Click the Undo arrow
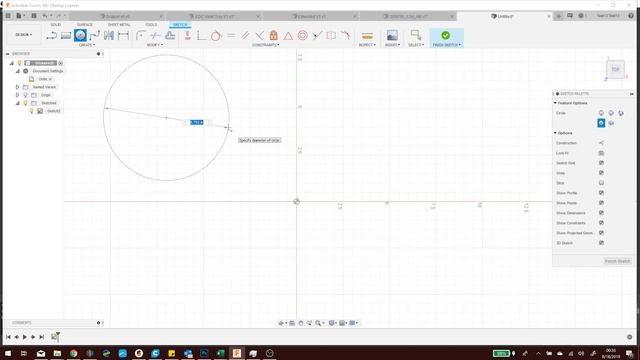 tap(45, 16)
